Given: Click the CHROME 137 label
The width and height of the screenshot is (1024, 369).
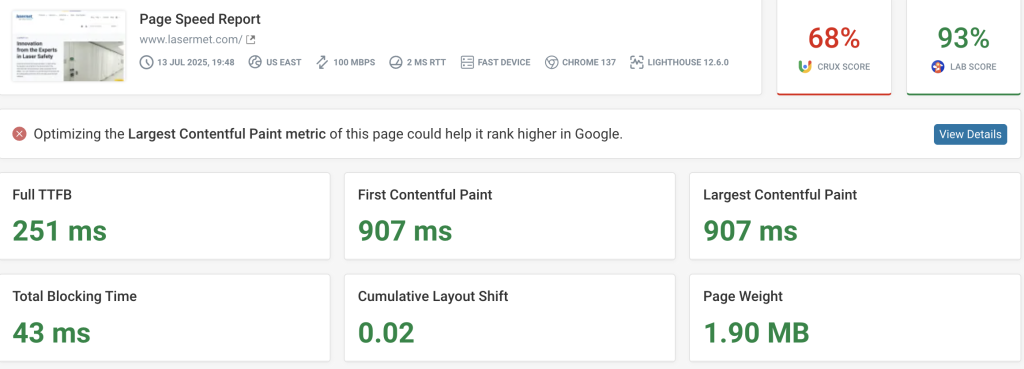Looking at the screenshot, I should click(x=589, y=63).
